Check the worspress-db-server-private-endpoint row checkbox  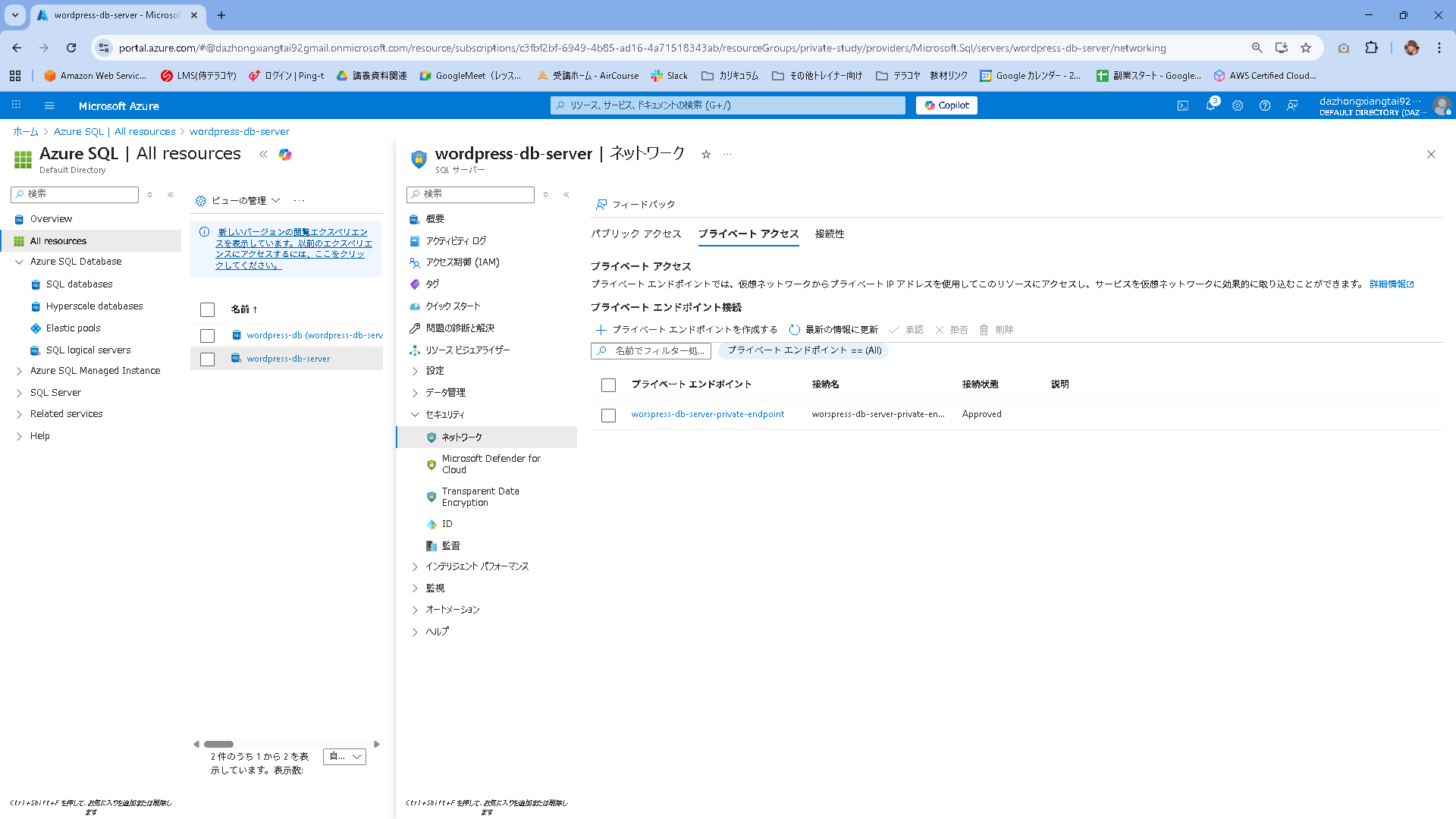608,415
